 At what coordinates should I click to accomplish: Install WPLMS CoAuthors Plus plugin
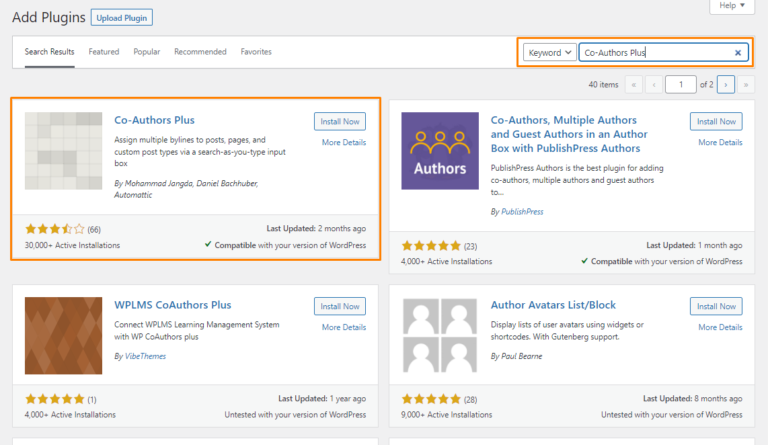[x=340, y=306]
